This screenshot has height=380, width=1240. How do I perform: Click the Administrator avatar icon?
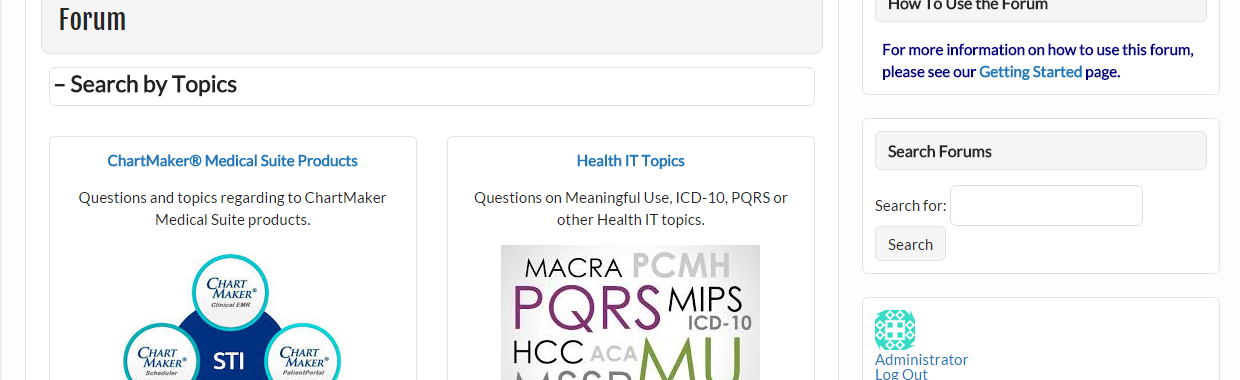tap(895, 330)
